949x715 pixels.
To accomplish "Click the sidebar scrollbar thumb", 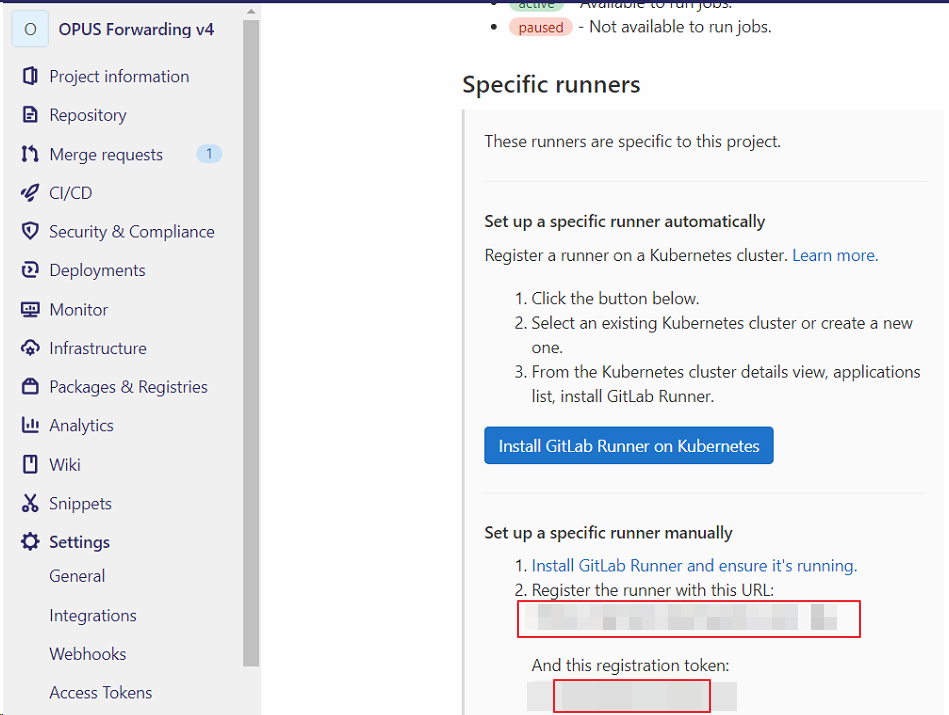I will click(251, 343).
